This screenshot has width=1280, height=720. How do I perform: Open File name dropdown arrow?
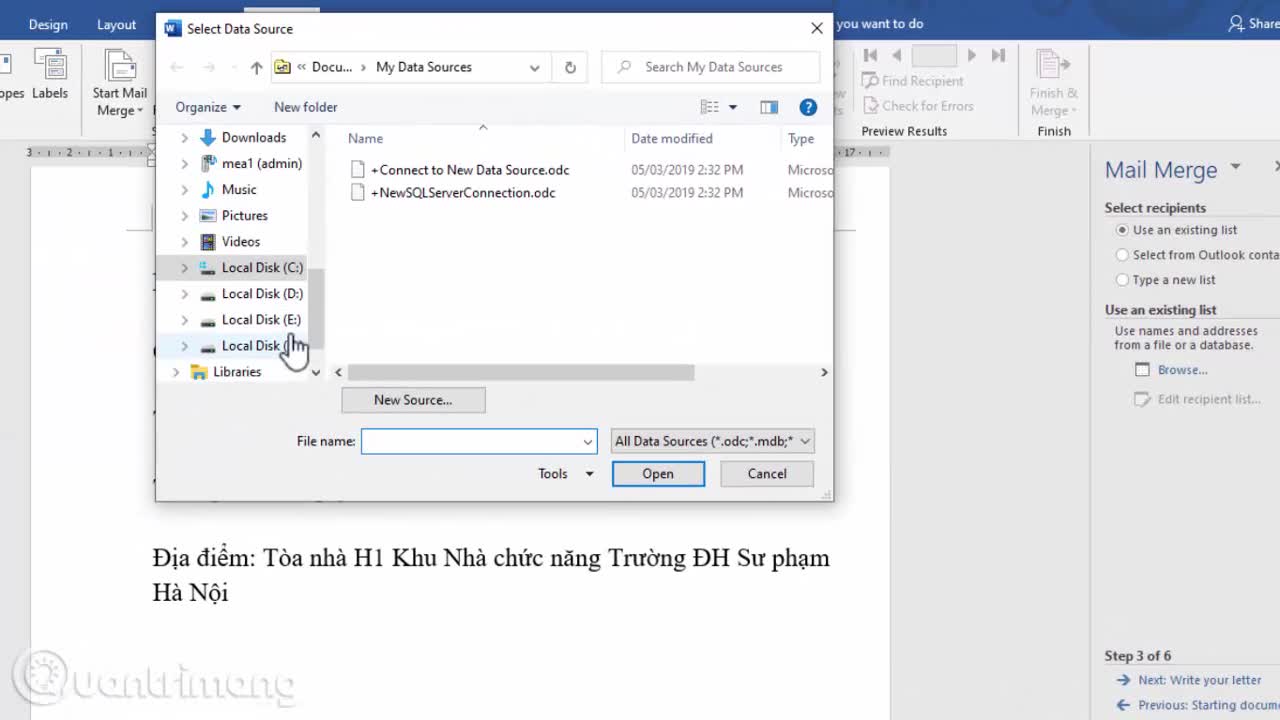click(587, 441)
